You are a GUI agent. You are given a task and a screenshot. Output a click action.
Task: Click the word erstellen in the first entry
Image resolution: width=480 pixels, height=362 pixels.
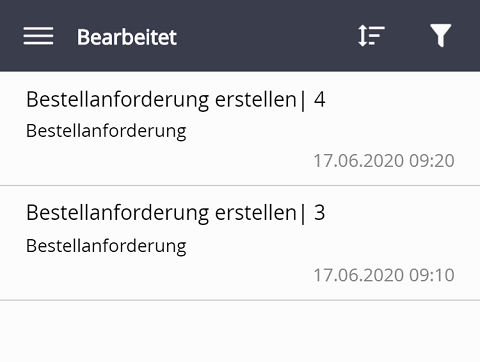(x=256, y=99)
